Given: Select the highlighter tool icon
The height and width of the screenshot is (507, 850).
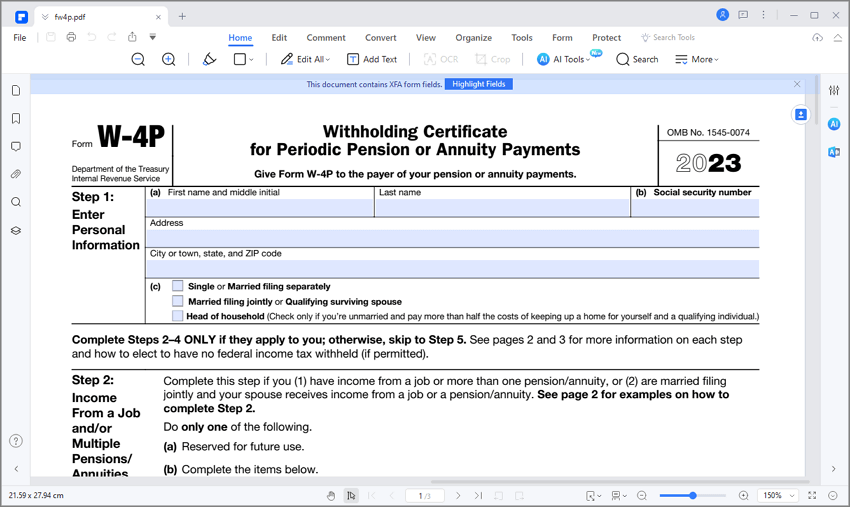Looking at the screenshot, I should click(x=209, y=60).
